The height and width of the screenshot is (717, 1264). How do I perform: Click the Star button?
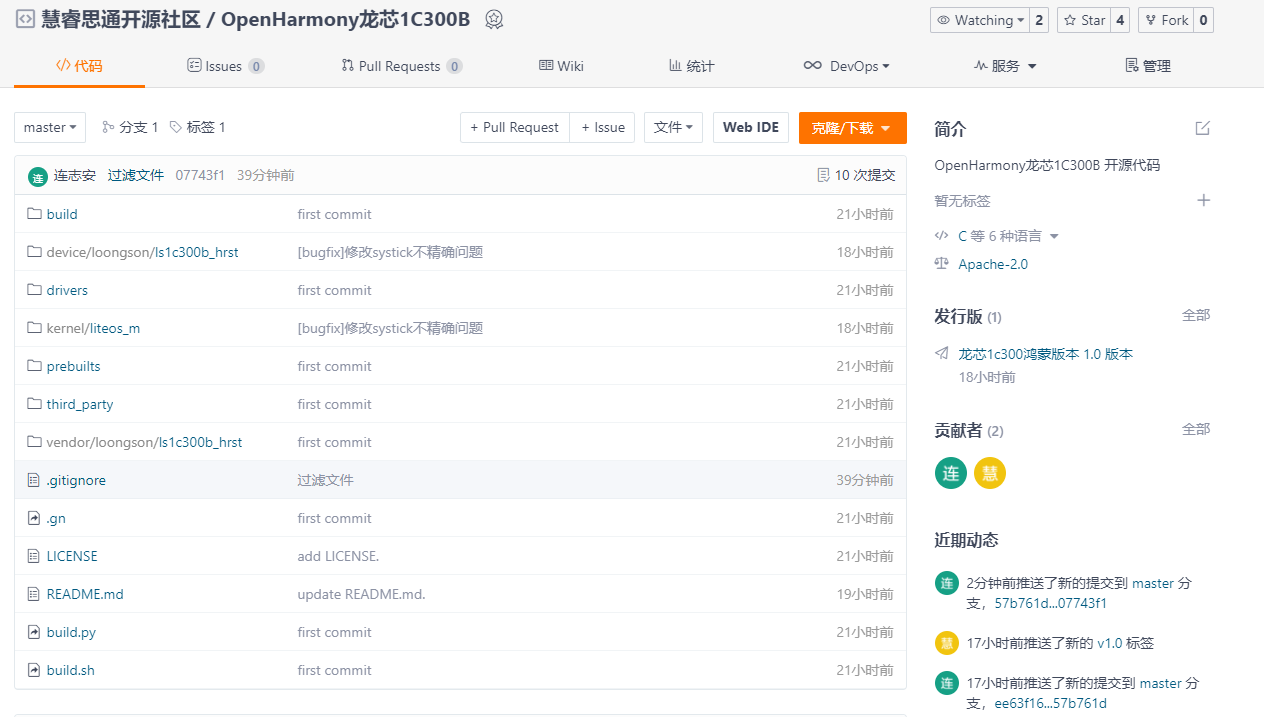pos(1083,20)
